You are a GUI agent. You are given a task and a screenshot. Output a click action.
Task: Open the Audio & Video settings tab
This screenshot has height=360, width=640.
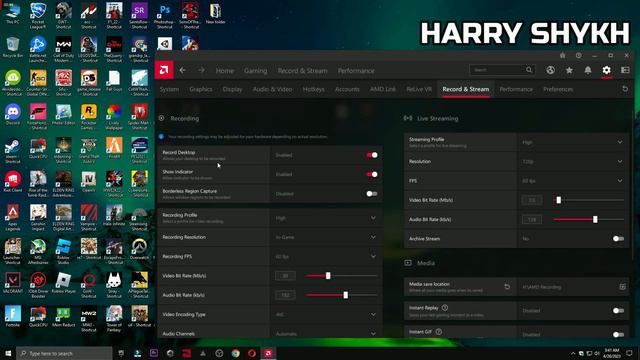[x=272, y=89]
